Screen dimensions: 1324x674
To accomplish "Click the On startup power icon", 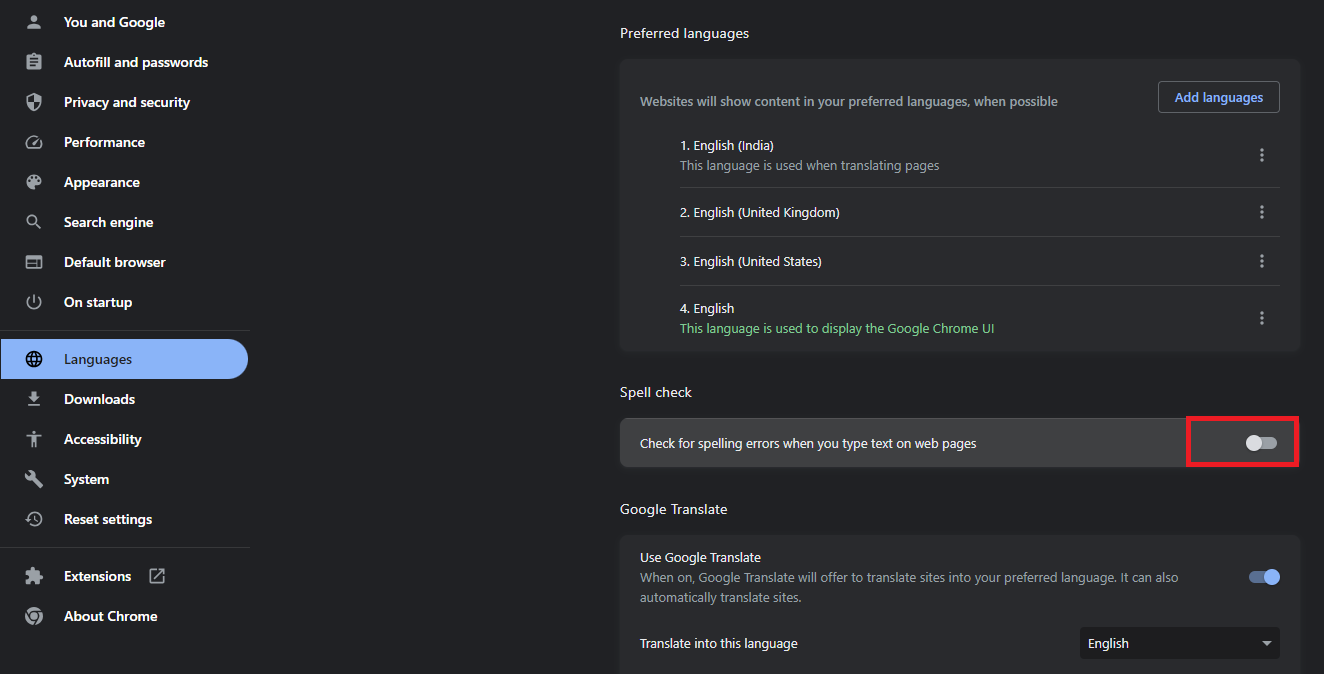I will click(34, 302).
